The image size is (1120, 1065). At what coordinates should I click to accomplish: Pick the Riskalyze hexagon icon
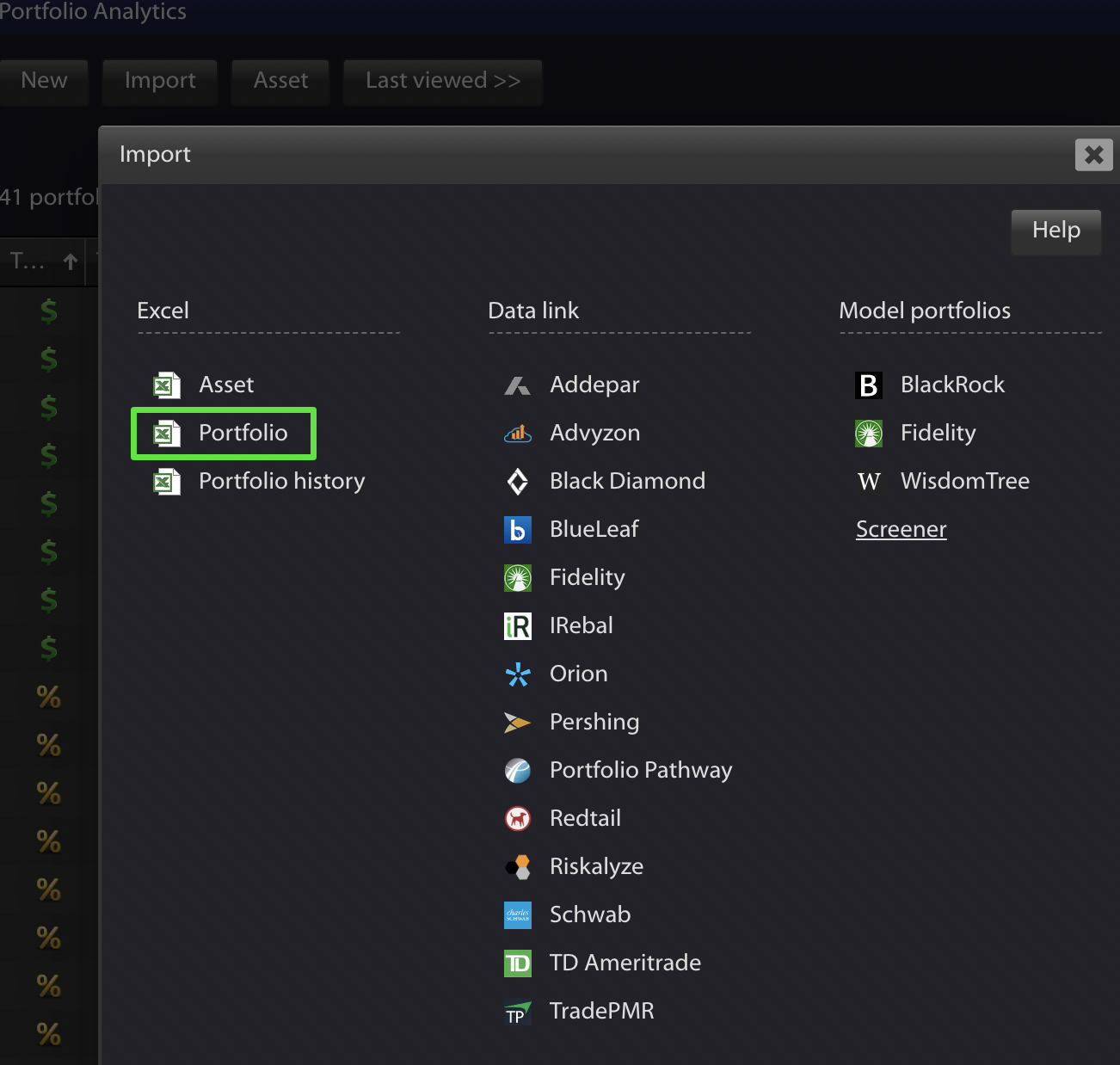pyautogui.click(x=518, y=867)
